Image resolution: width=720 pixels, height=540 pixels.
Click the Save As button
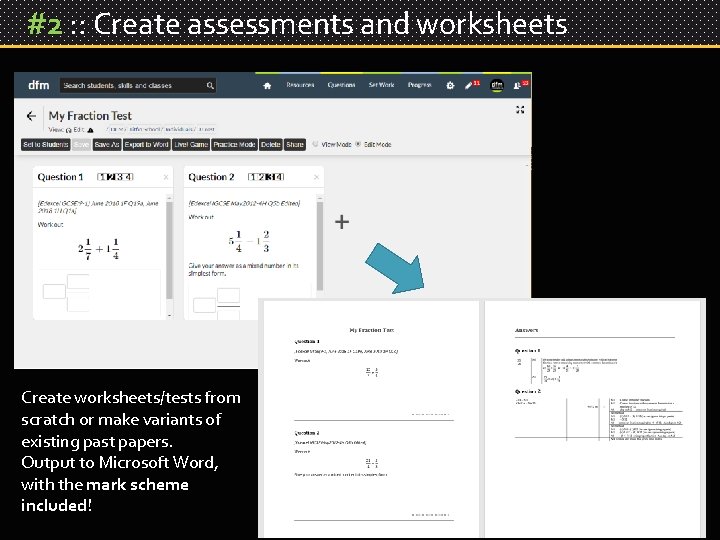click(107, 145)
